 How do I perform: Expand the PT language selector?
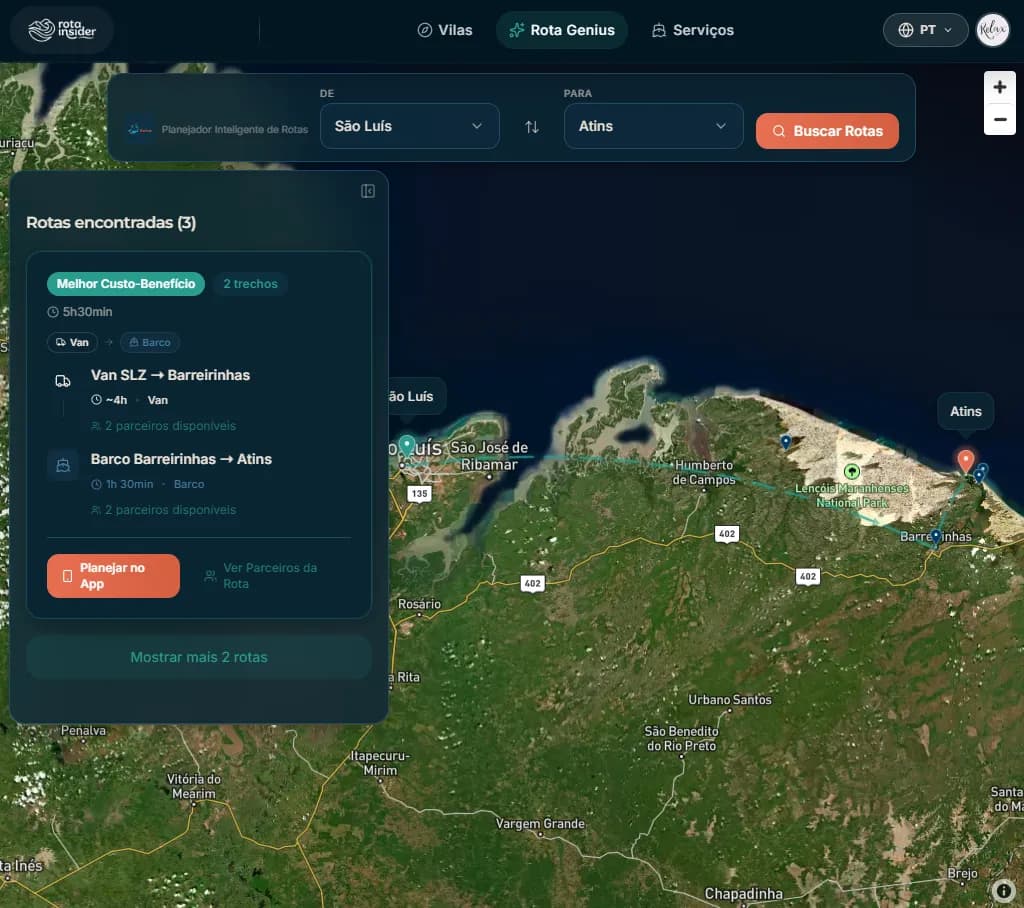click(x=925, y=30)
